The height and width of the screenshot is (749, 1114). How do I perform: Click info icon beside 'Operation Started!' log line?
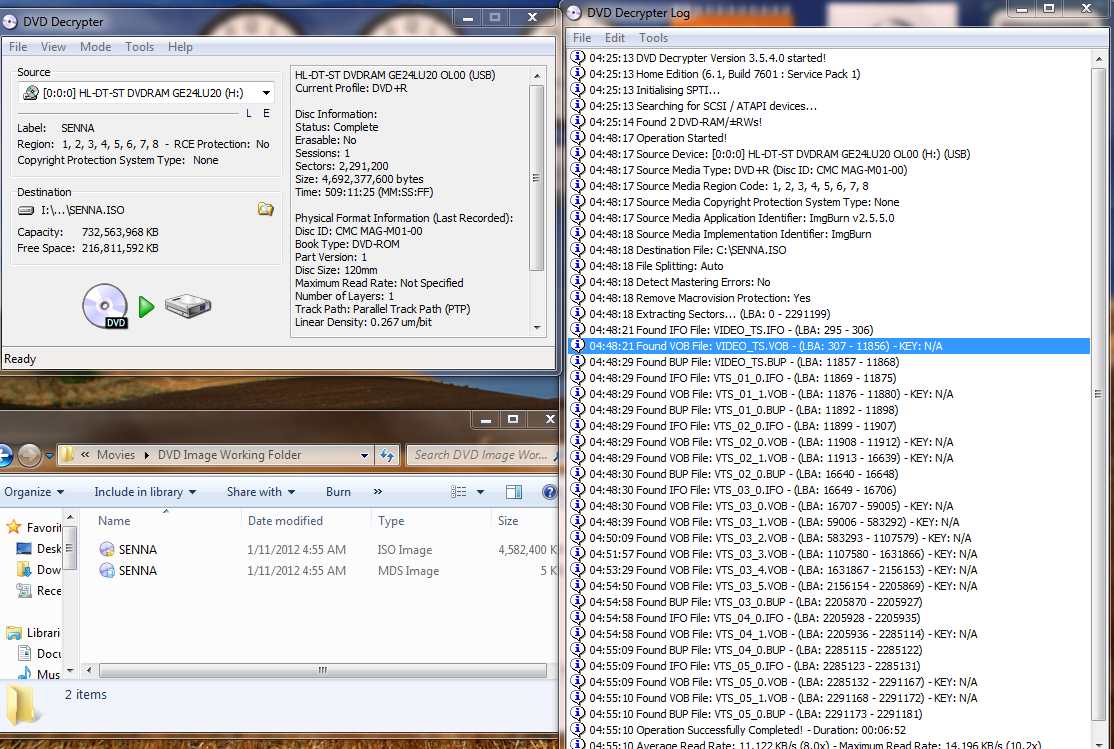(x=578, y=137)
